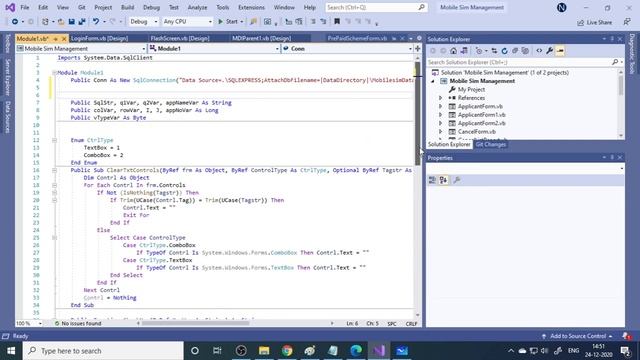Image resolution: width=640 pixels, height=360 pixels.
Task: Click the Live Share button
Action: (x=595, y=22)
